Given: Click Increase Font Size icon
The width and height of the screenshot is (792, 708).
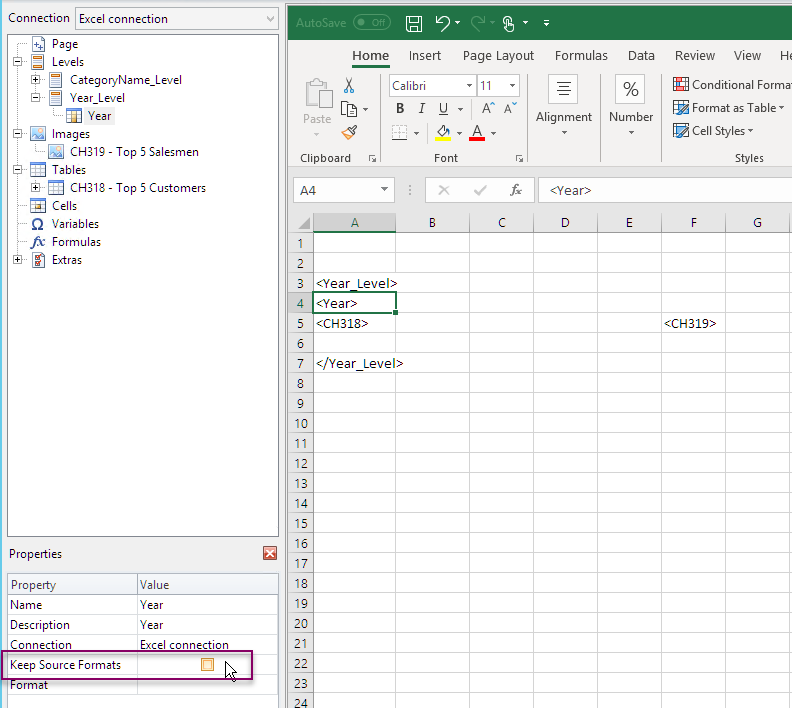Looking at the screenshot, I should [x=488, y=109].
